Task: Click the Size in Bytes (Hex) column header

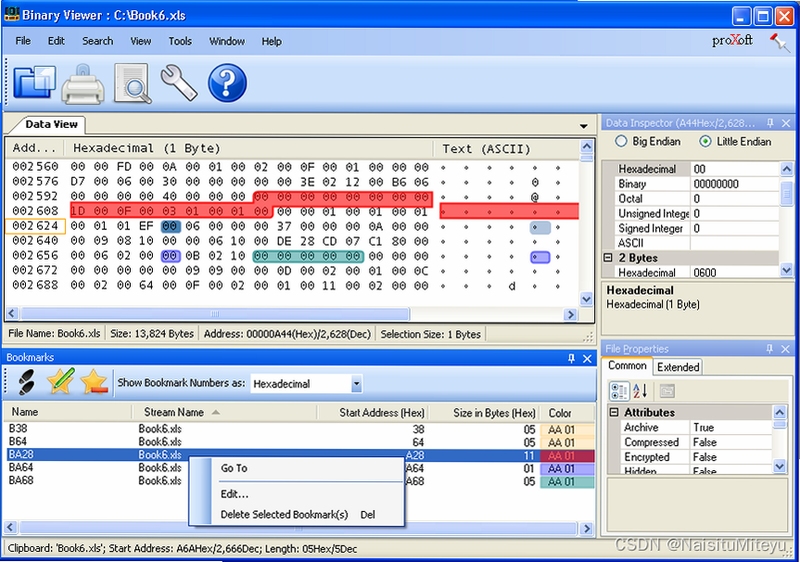Action: point(484,413)
